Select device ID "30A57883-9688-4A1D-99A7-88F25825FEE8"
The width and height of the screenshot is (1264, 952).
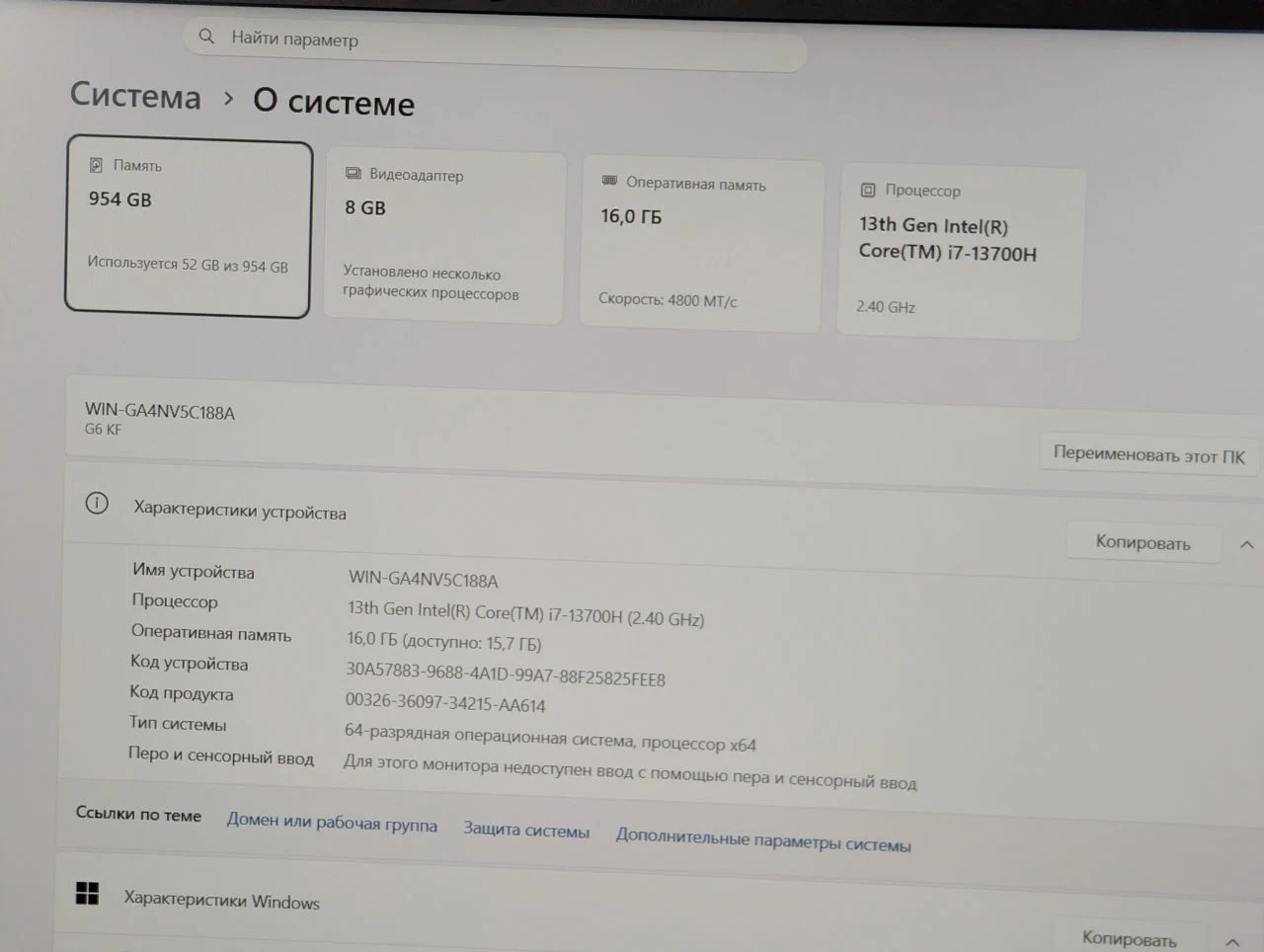[x=505, y=674]
